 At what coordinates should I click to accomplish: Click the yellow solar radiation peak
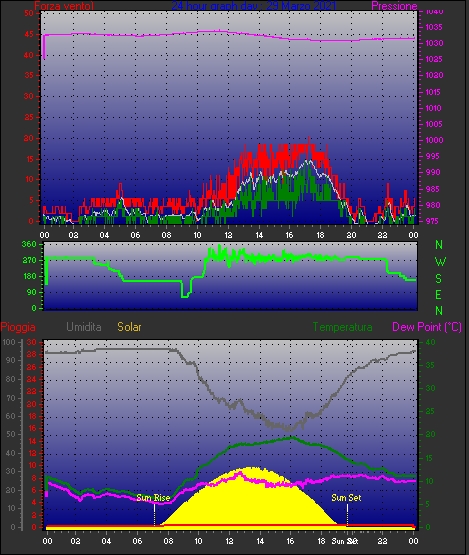(251, 469)
